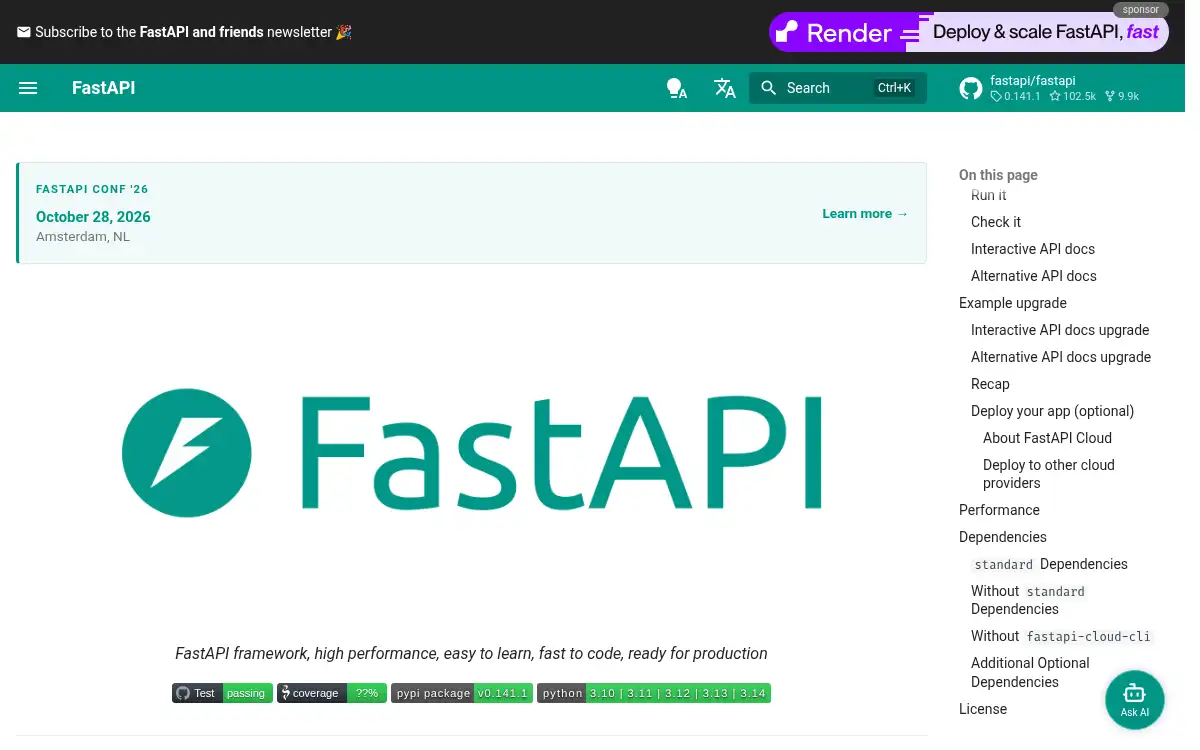
Task: Open the Render sponsor banner
Action: (969, 32)
